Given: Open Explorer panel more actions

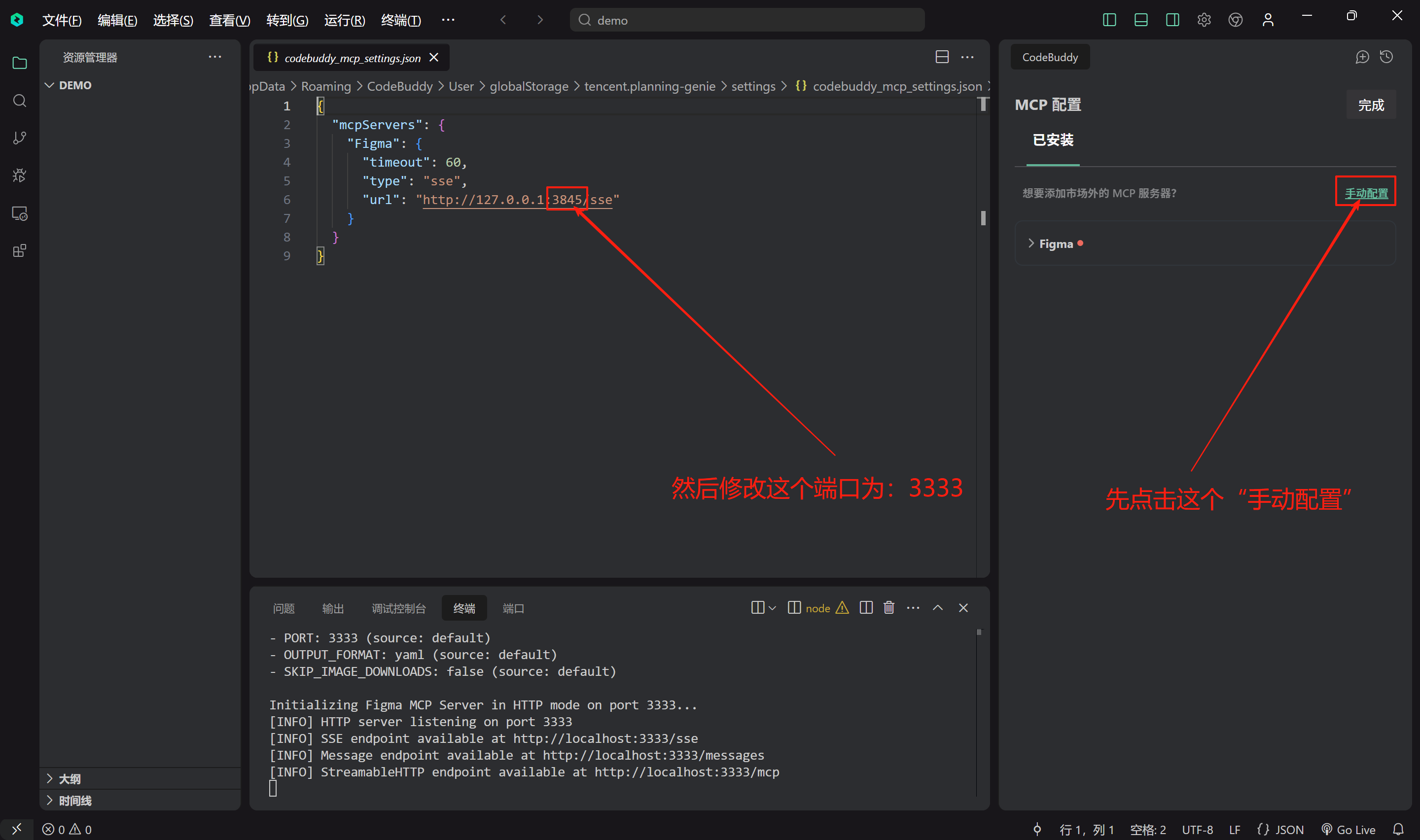Looking at the screenshot, I should coord(214,57).
